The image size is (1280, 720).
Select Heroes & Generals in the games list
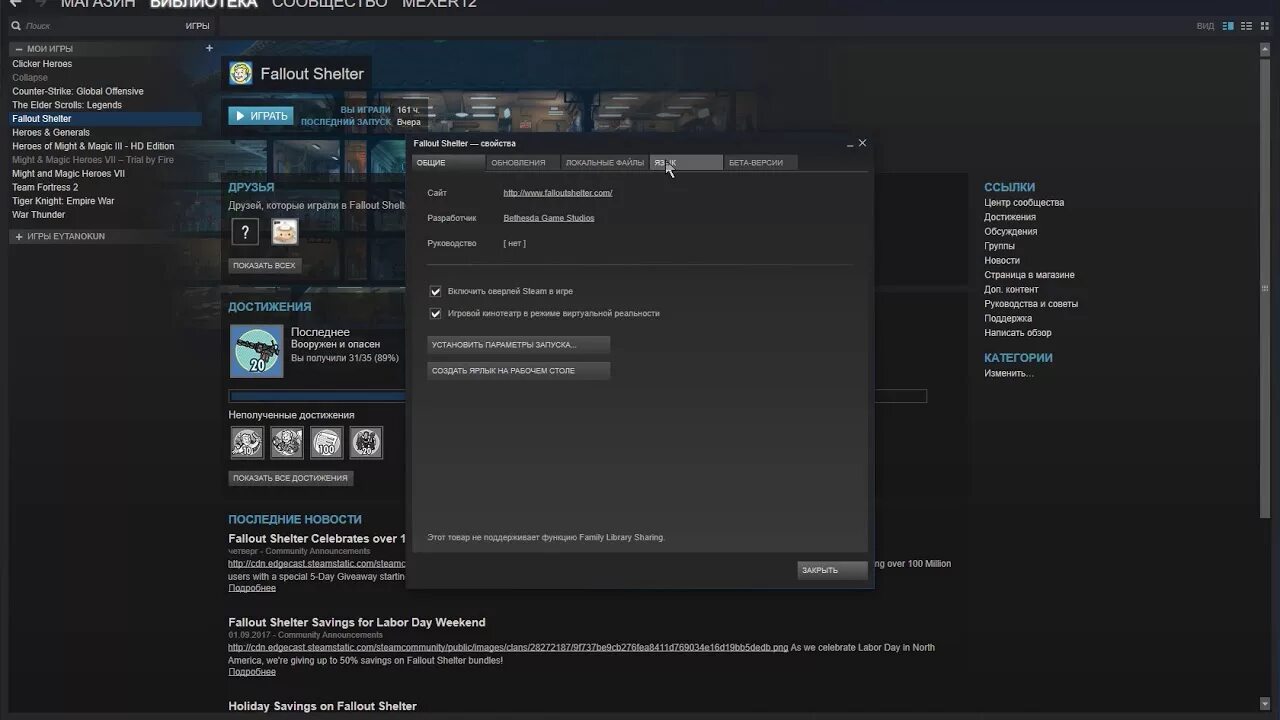(x=51, y=132)
